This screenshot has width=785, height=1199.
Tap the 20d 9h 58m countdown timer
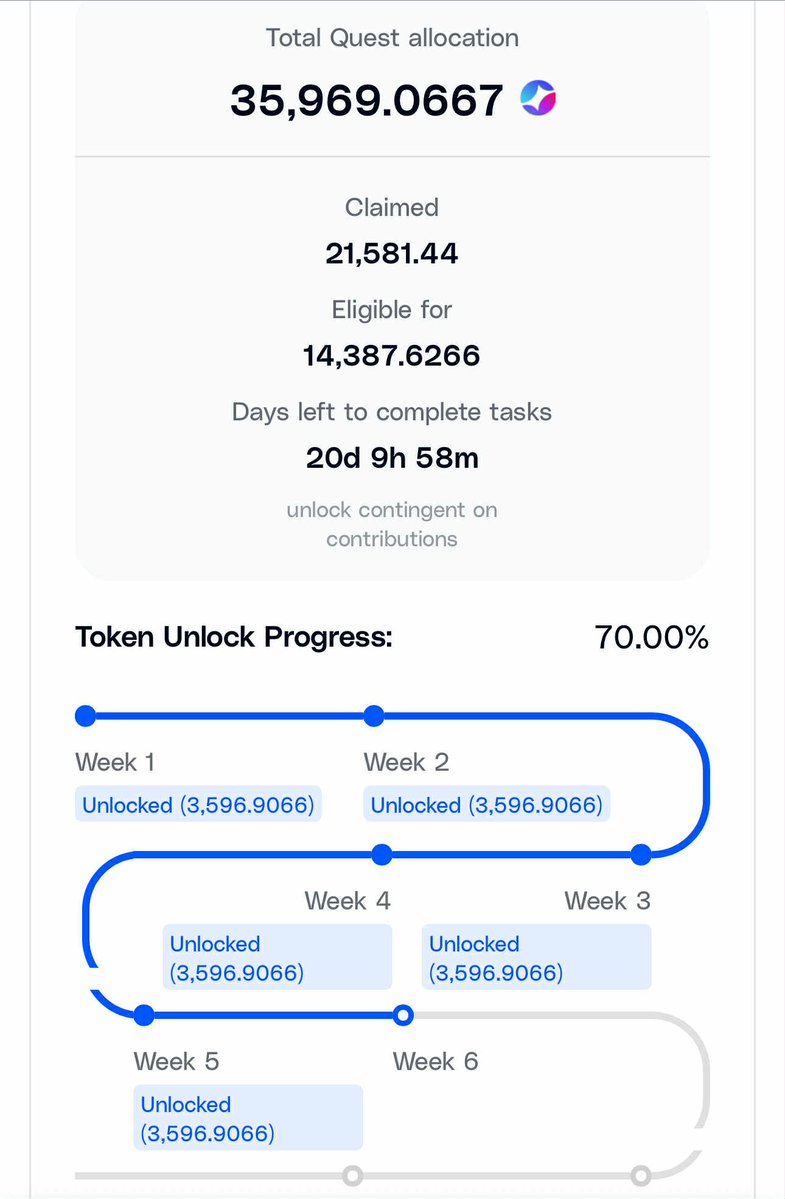392,458
